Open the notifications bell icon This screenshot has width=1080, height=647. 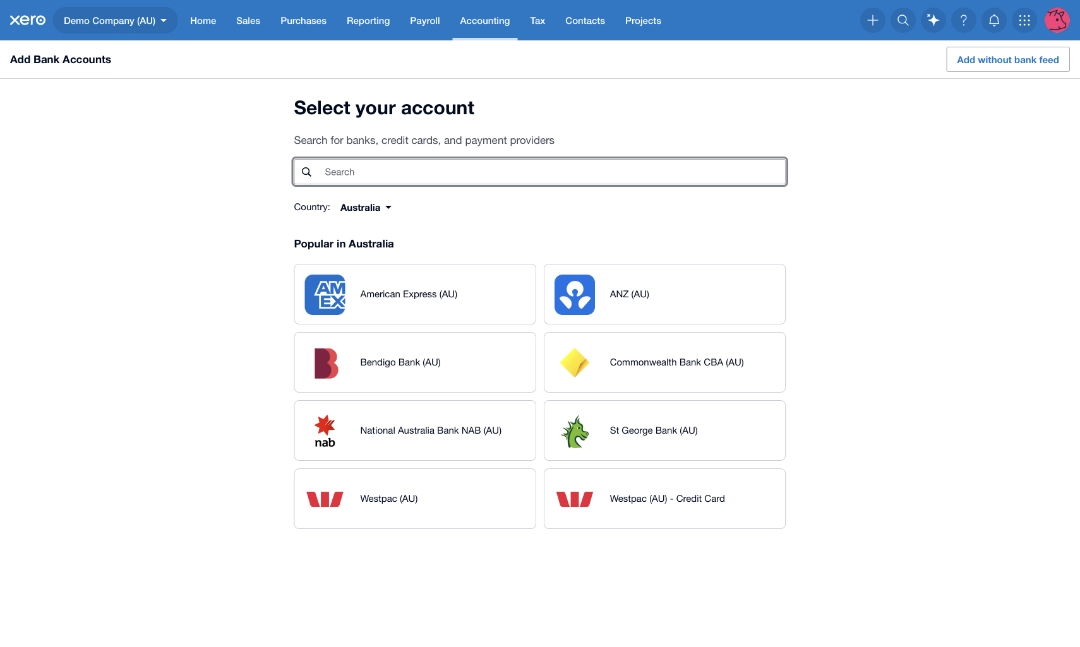[x=994, y=21]
